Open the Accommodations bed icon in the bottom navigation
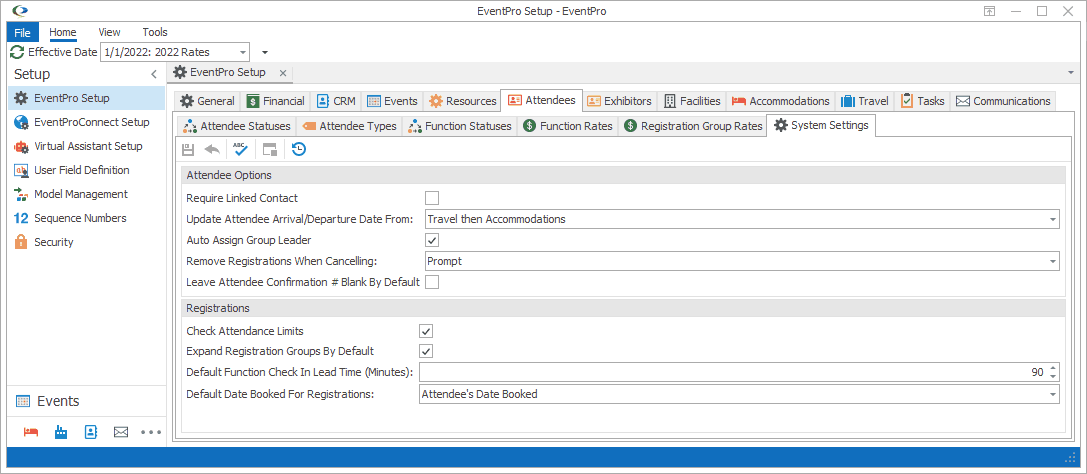1087x474 pixels. pos(31,432)
